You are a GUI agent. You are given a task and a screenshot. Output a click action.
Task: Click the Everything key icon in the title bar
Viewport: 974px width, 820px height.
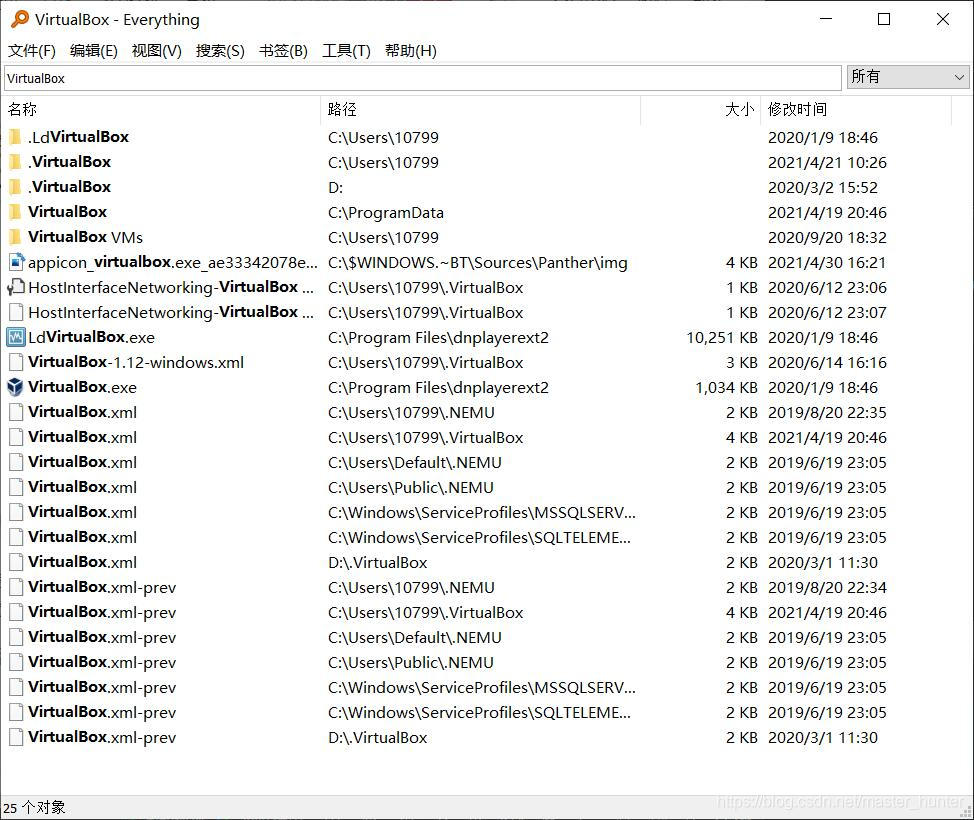[x=18, y=18]
